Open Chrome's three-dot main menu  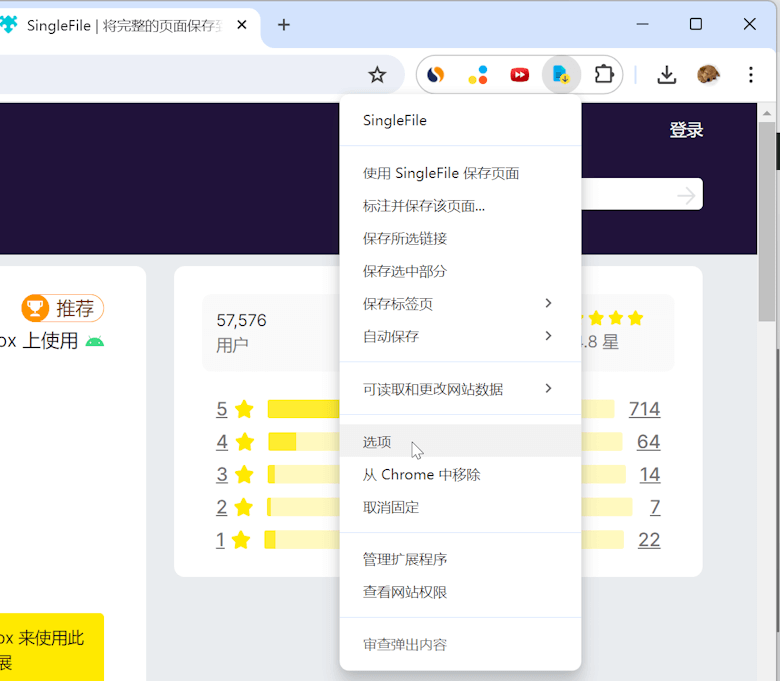pyautogui.click(x=751, y=75)
